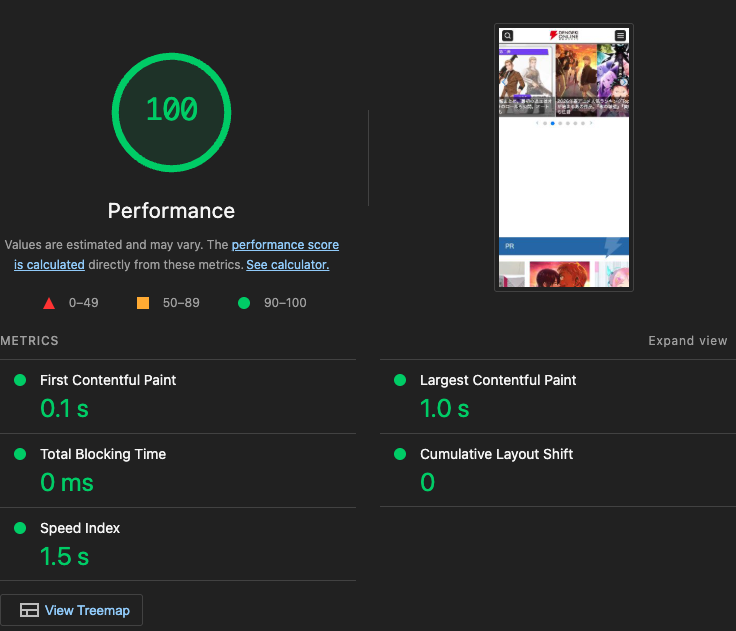The width and height of the screenshot is (736, 631).
Task: Click the orange square 50–89 legend icon
Action: click(x=143, y=303)
